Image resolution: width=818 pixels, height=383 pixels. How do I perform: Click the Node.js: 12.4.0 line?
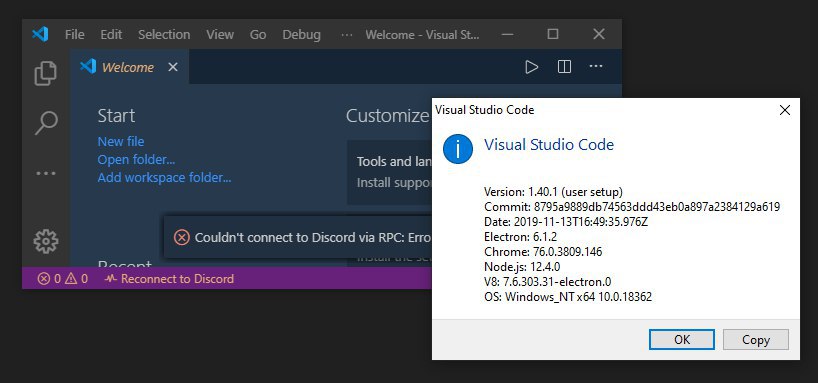click(522, 267)
